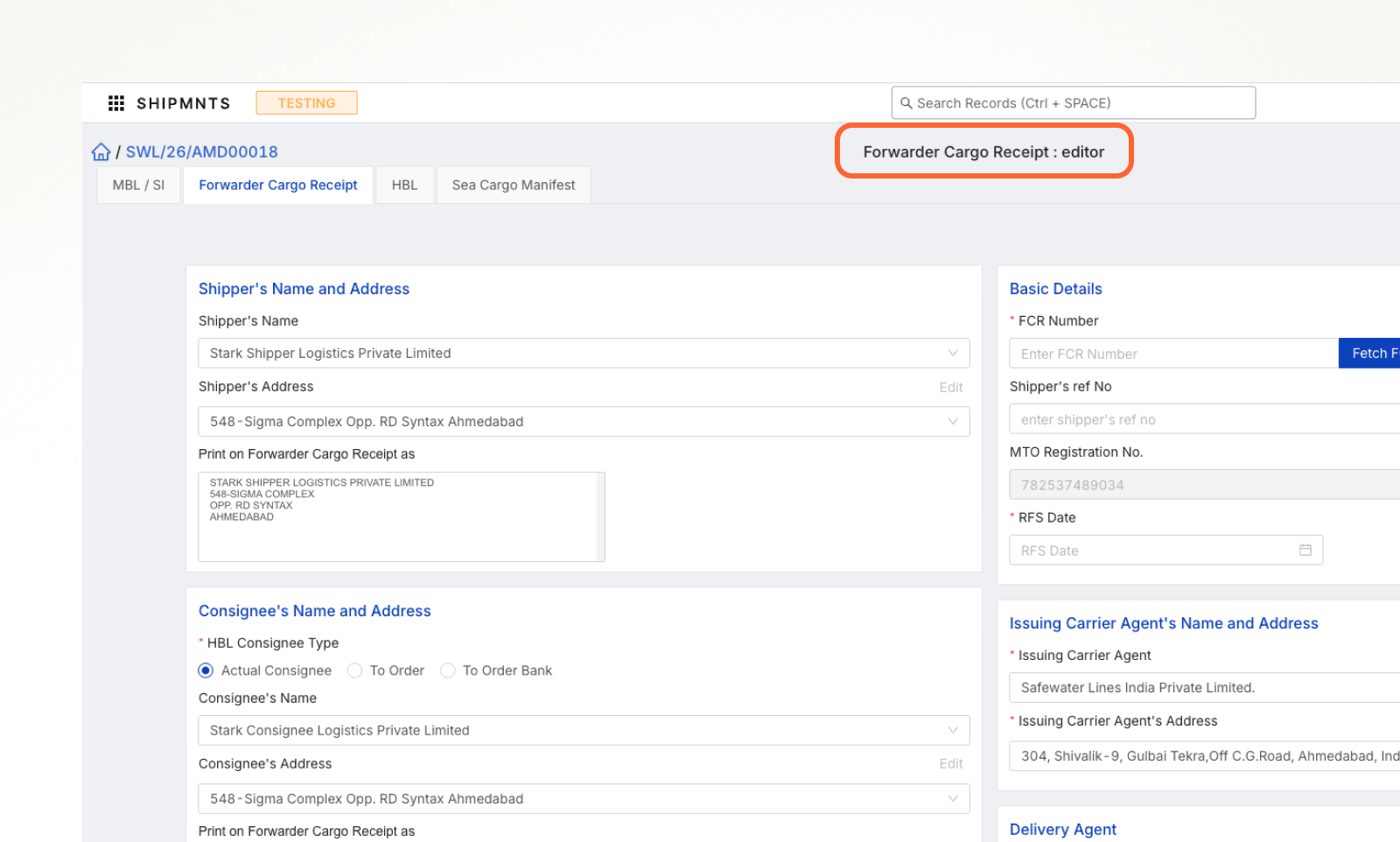Click Edit next to Shipper's Address

(x=950, y=388)
